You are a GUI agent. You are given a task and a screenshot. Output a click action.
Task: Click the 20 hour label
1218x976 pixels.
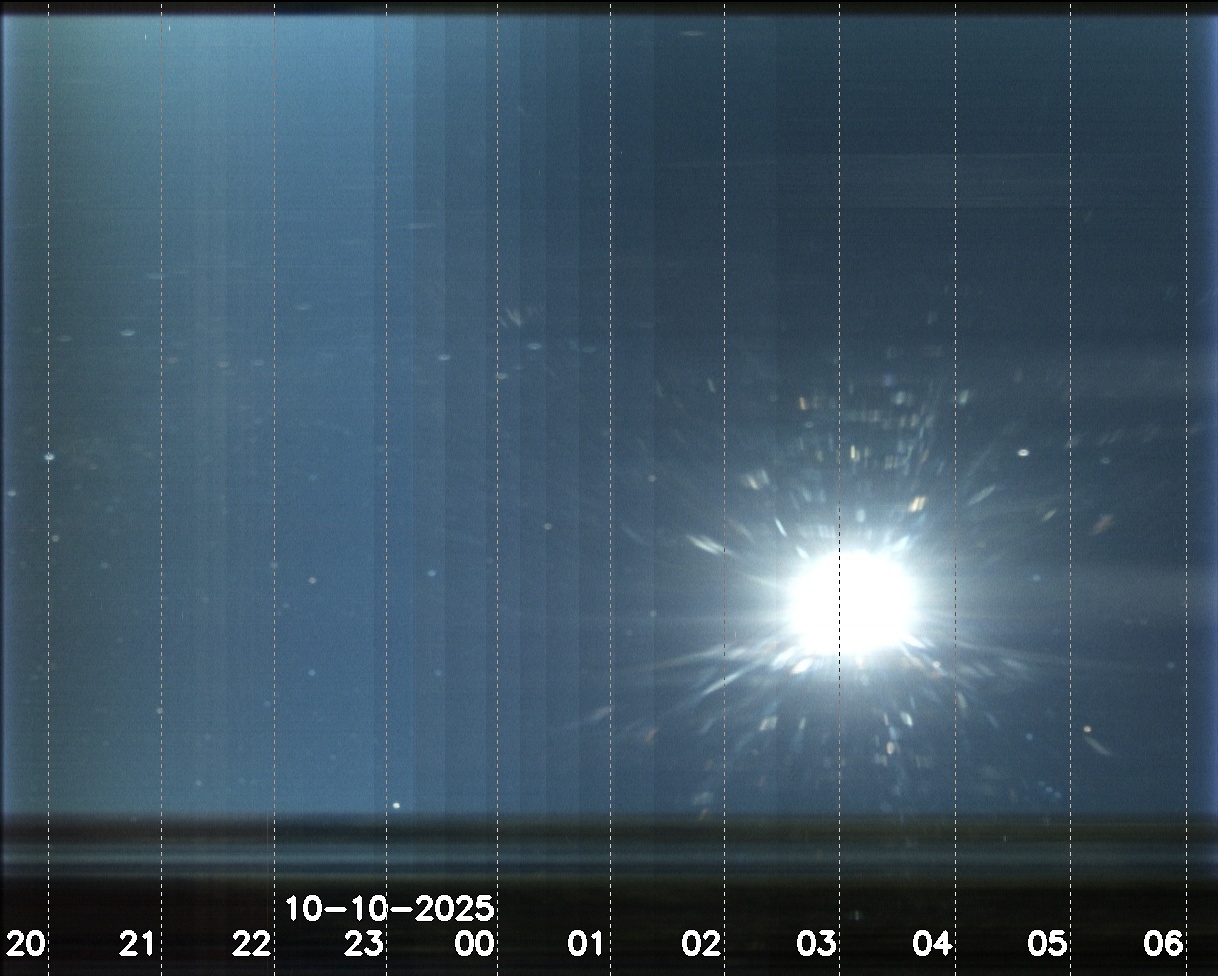coord(25,943)
